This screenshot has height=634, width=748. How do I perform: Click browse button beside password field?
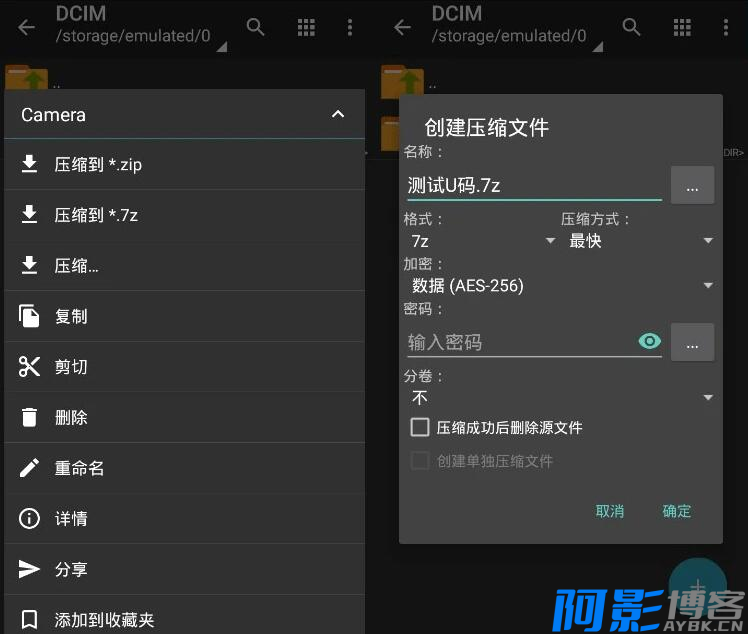(x=692, y=343)
